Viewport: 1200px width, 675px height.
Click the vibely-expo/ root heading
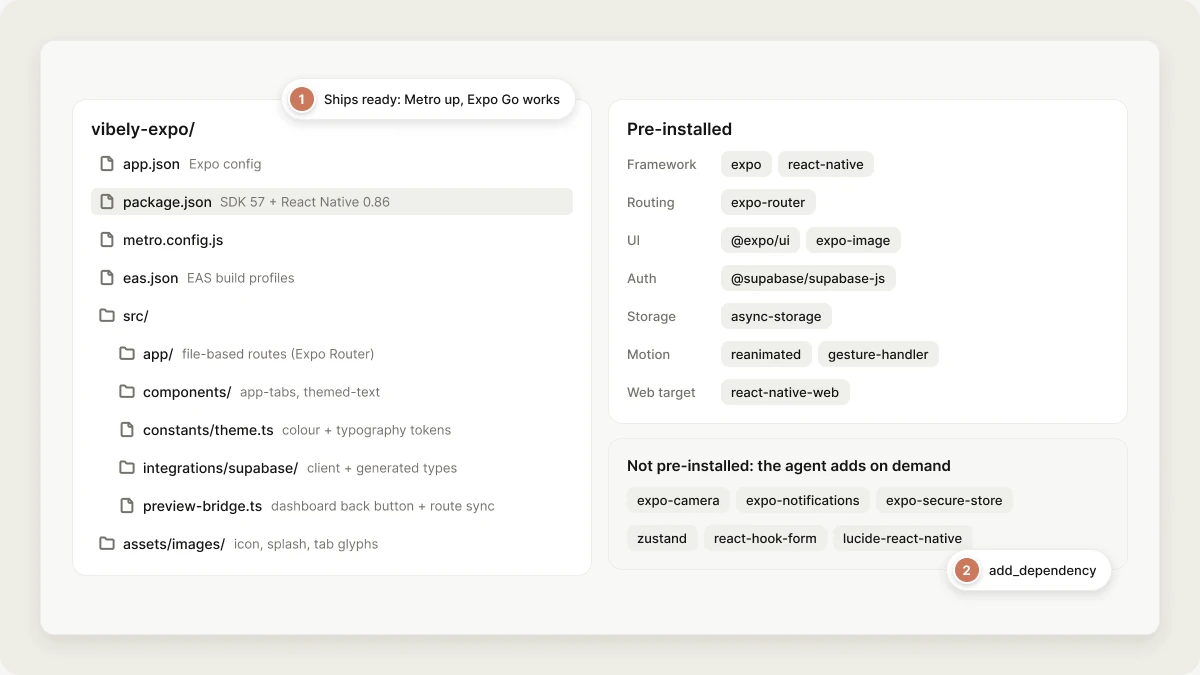[x=143, y=129]
